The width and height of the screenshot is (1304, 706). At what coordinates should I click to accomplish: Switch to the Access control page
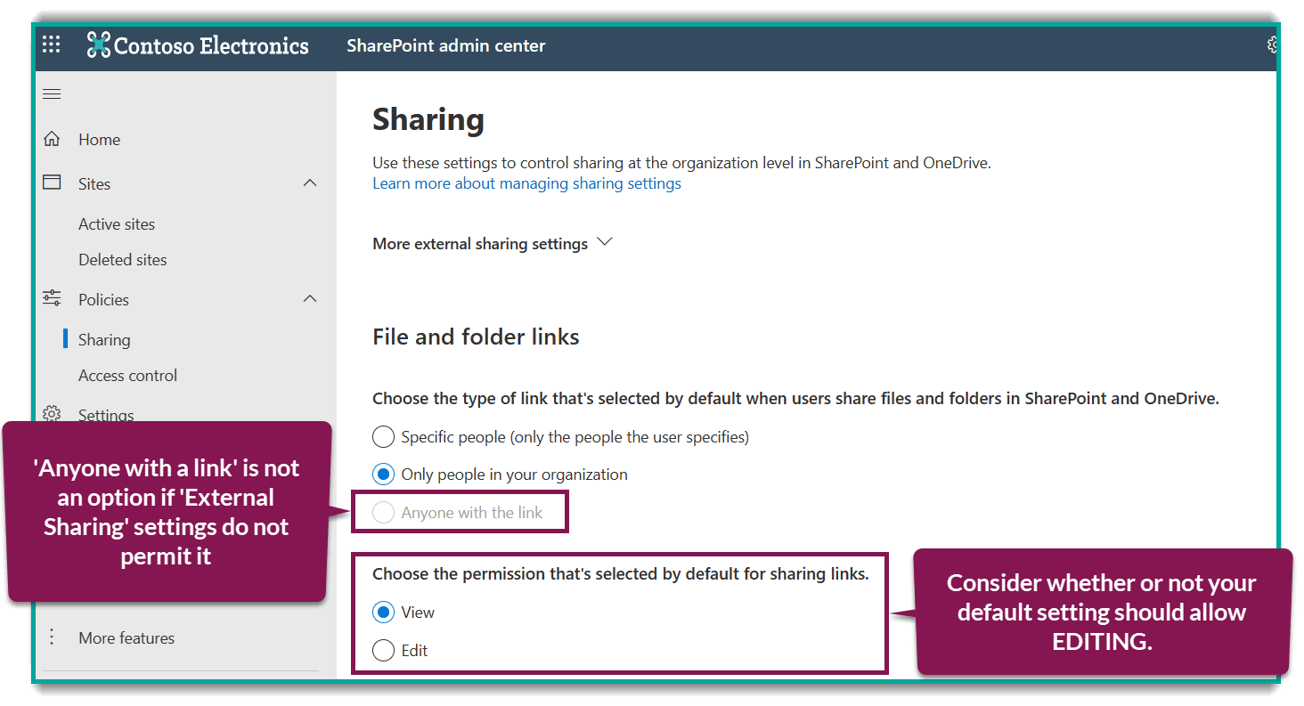128,375
